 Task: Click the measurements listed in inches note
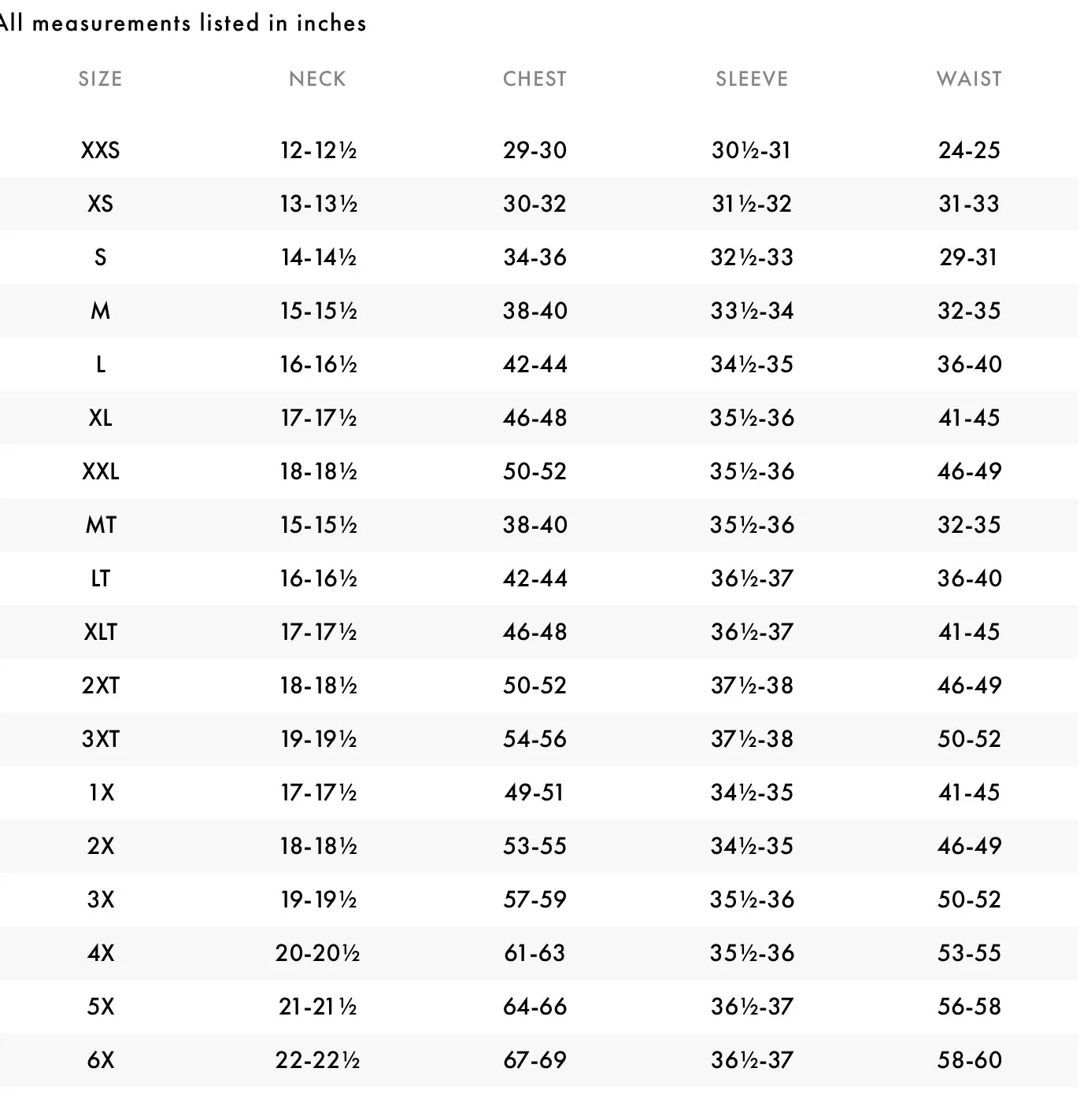183,23
